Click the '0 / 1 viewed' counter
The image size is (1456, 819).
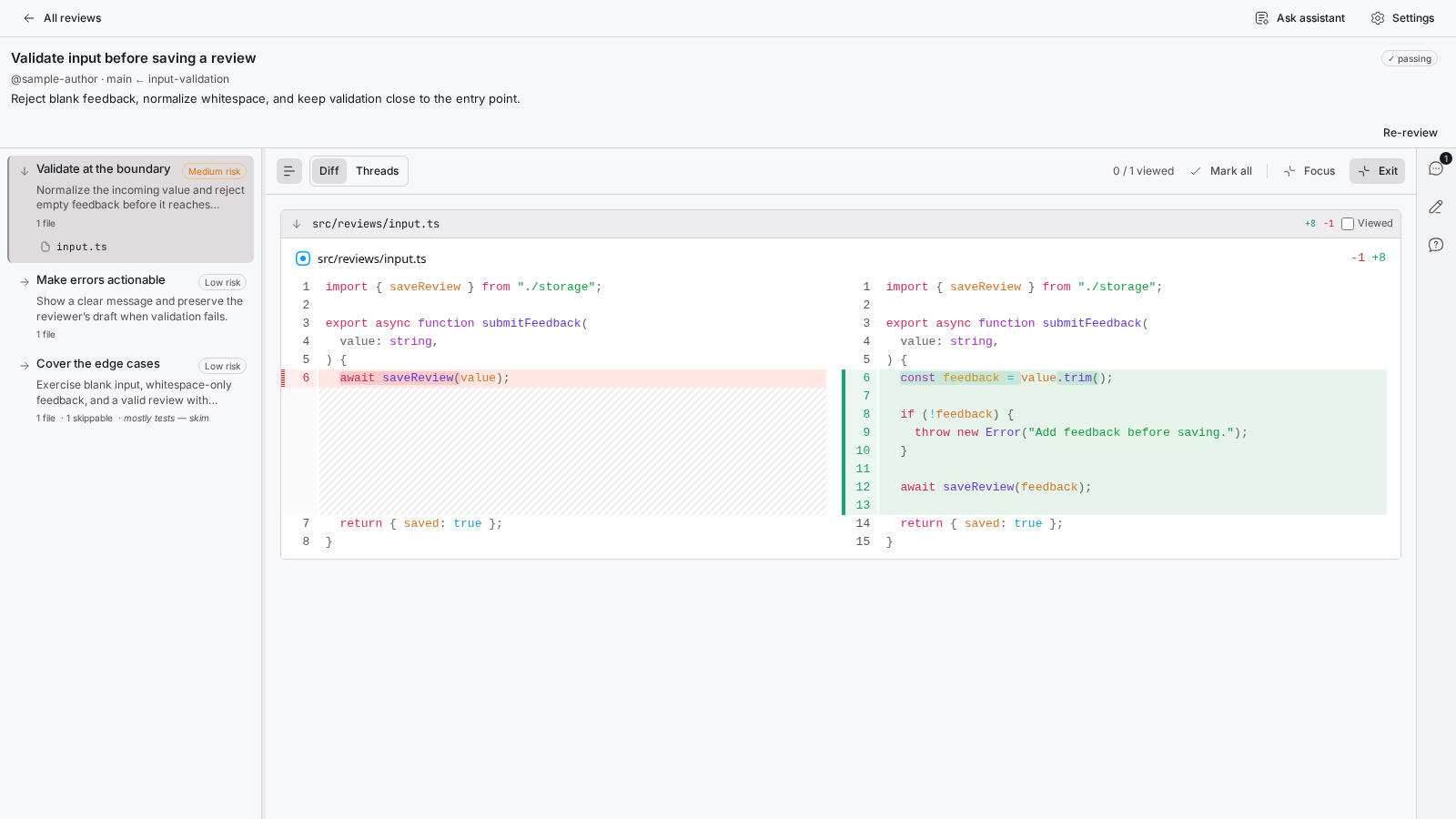(1143, 171)
